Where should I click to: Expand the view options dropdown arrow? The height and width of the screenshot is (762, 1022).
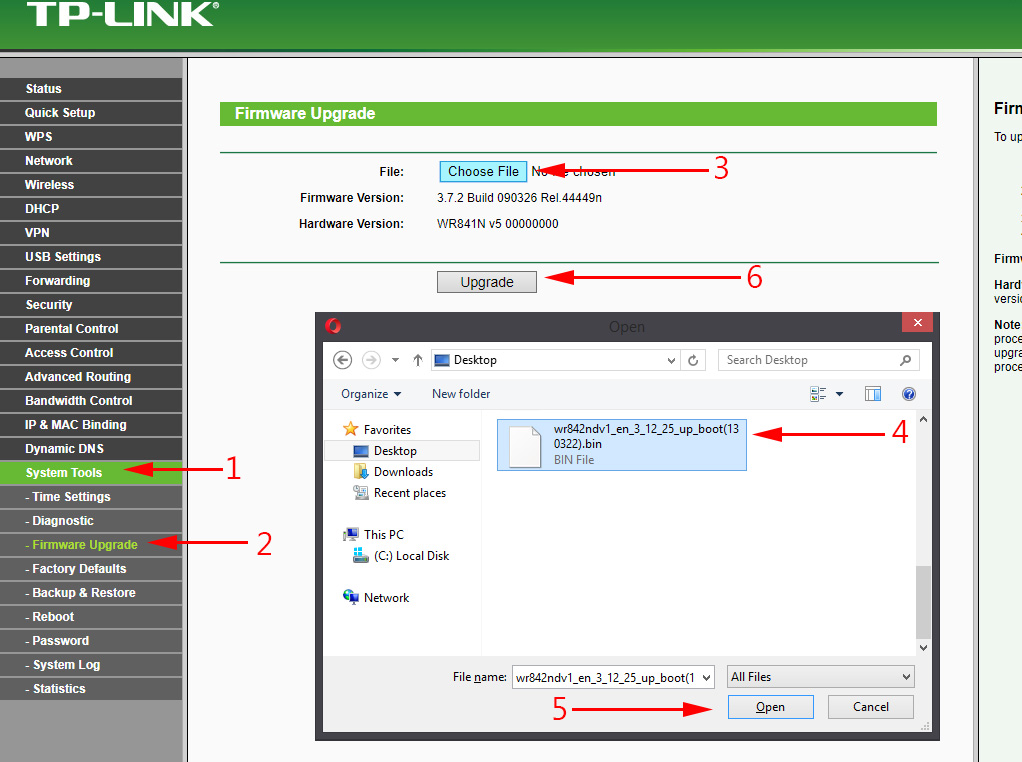(840, 394)
